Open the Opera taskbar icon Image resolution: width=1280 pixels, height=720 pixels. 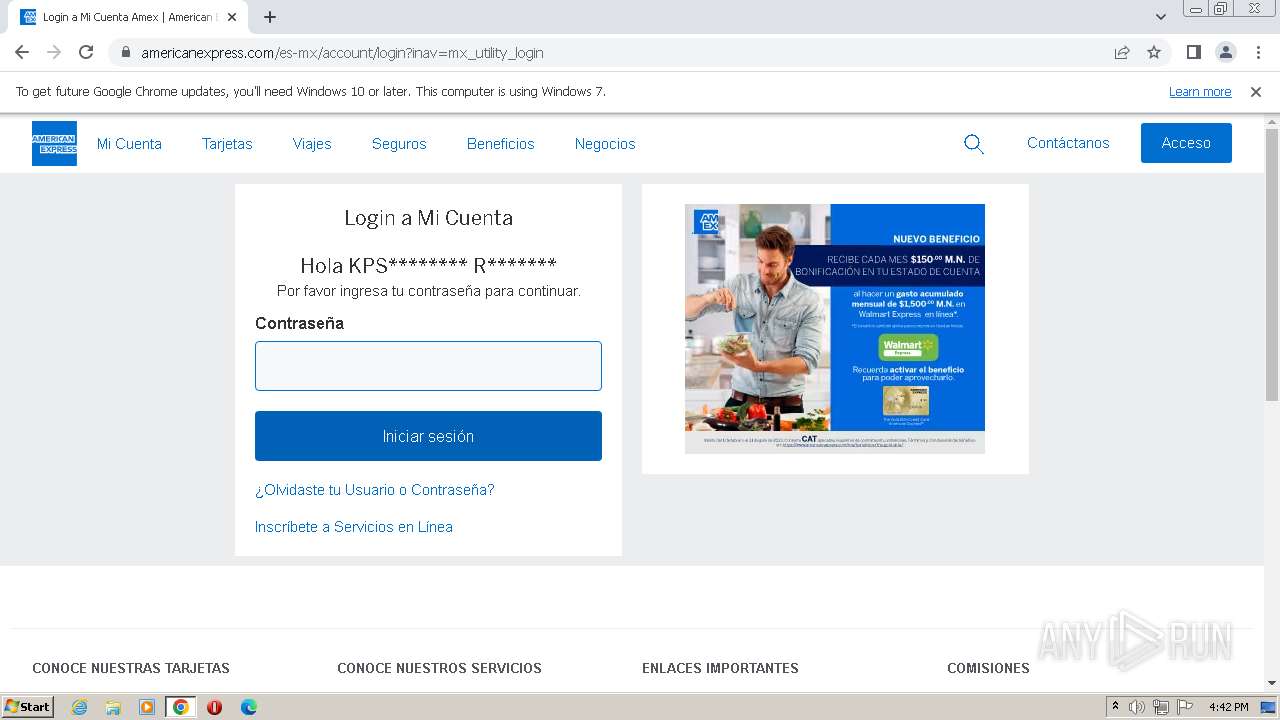click(214, 707)
